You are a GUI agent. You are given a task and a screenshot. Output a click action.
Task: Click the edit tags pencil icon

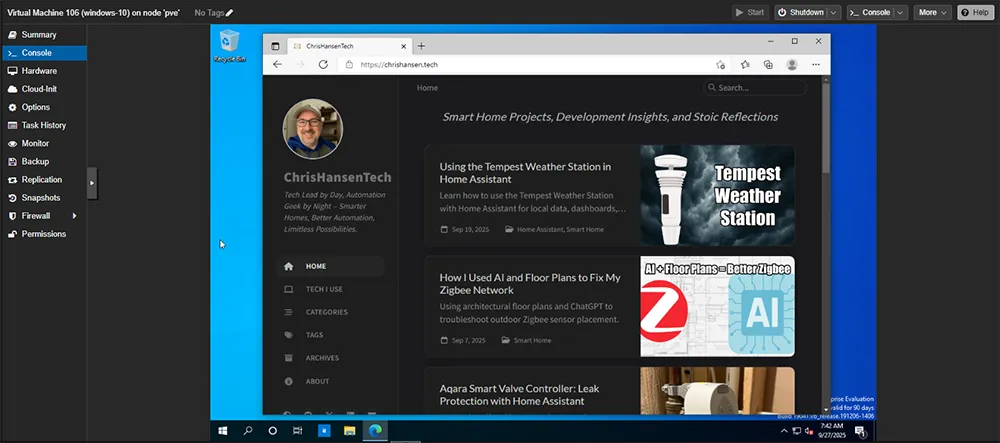click(229, 13)
